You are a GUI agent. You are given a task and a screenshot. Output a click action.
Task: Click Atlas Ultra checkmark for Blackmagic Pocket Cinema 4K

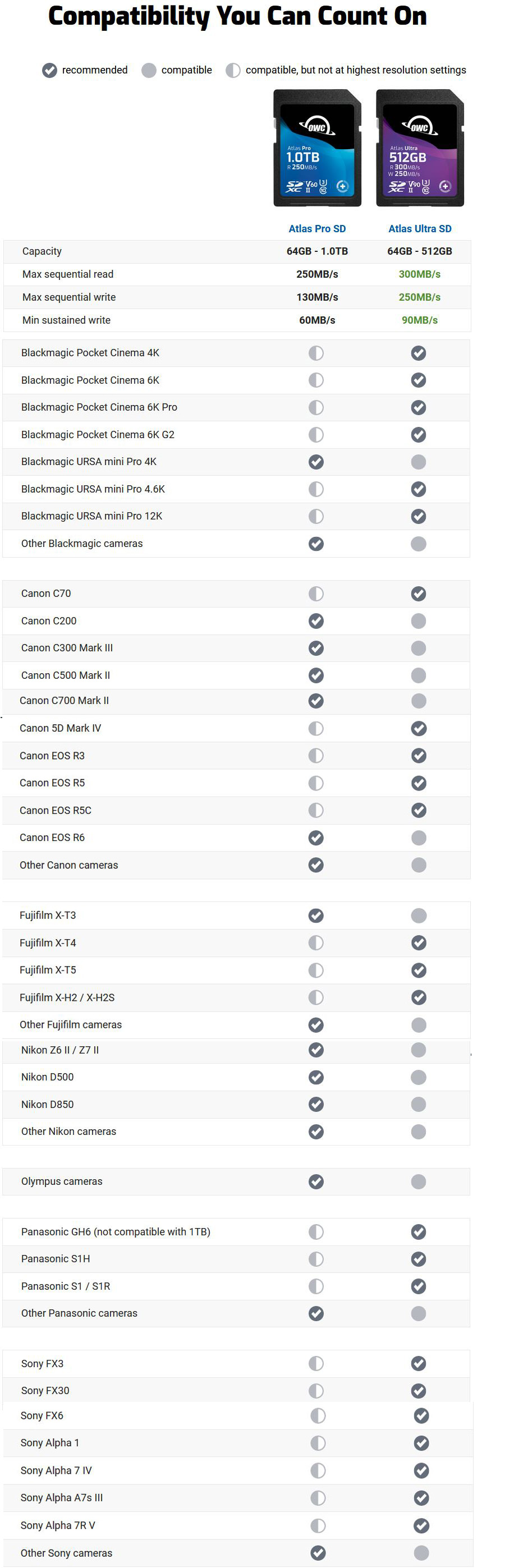coord(419,353)
